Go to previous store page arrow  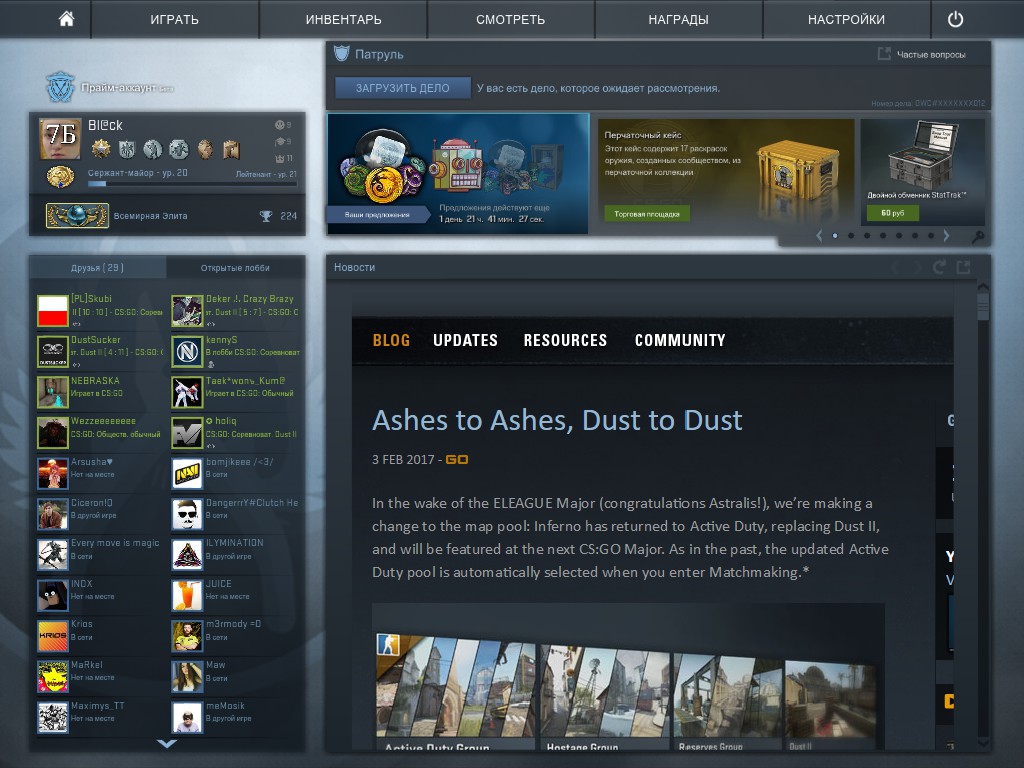tap(819, 236)
